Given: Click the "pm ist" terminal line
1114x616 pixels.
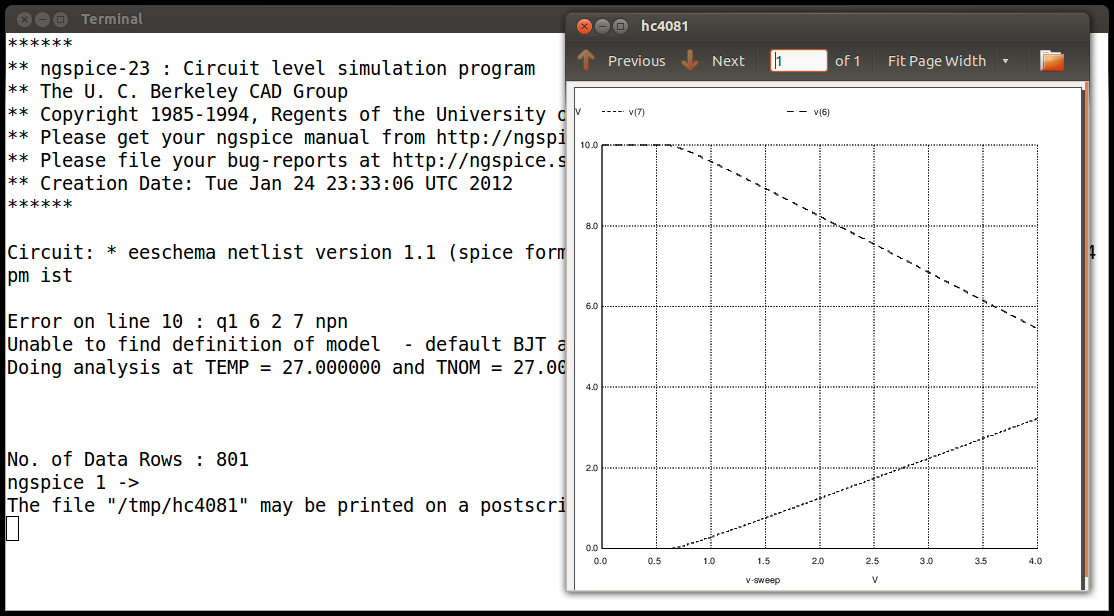Looking at the screenshot, I should (x=40, y=275).
